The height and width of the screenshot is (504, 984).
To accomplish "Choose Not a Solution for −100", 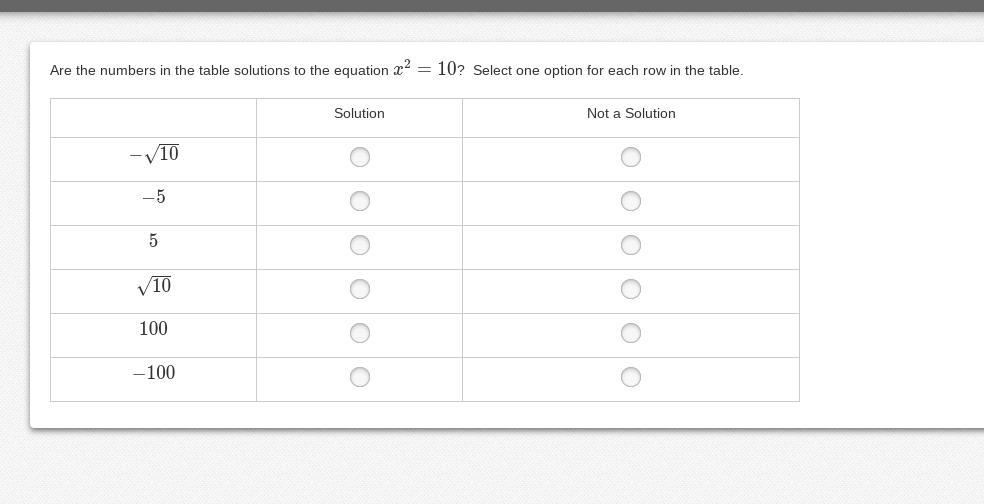I will click(x=631, y=377).
